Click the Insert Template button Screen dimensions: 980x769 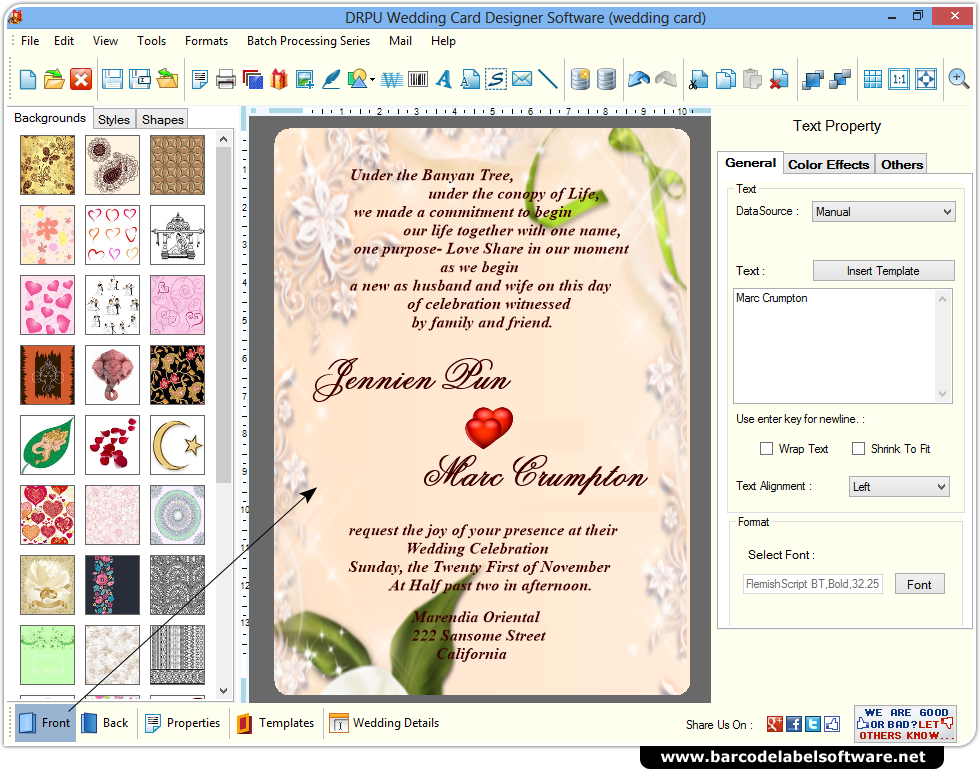(x=883, y=271)
